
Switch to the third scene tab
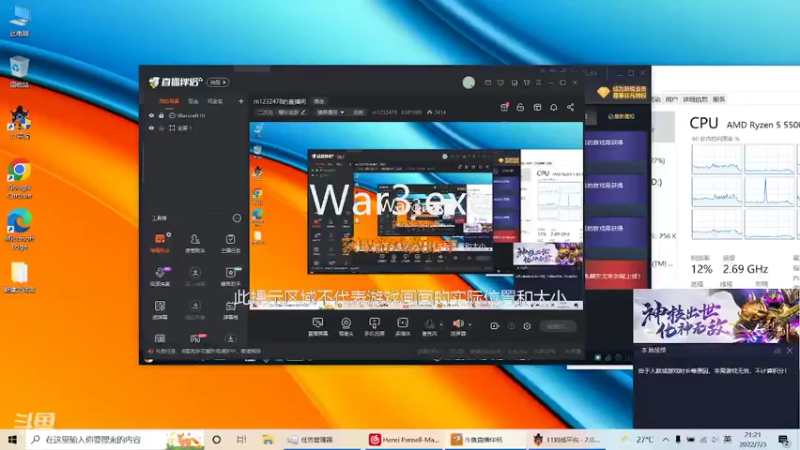click(215, 102)
